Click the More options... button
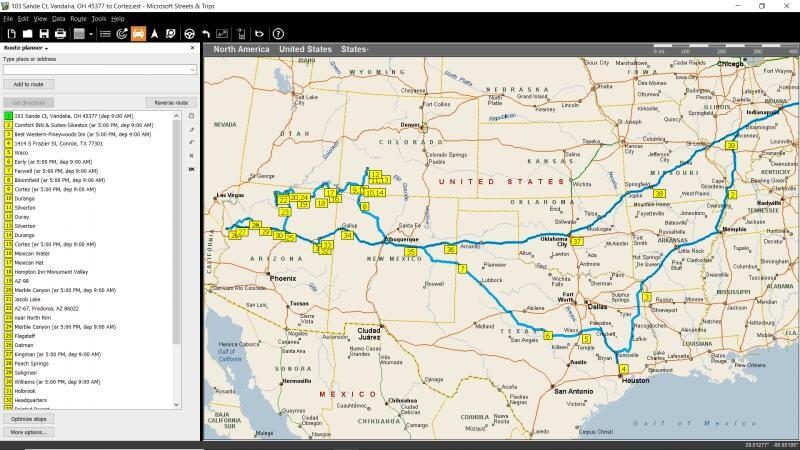800x450 pixels. (29, 432)
